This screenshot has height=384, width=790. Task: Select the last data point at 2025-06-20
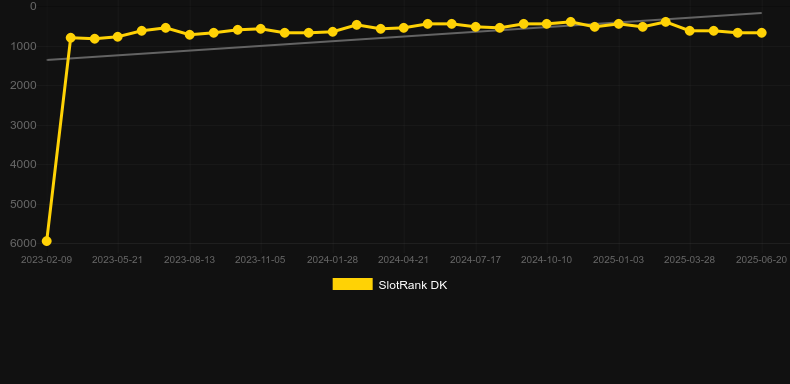[761, 33]
